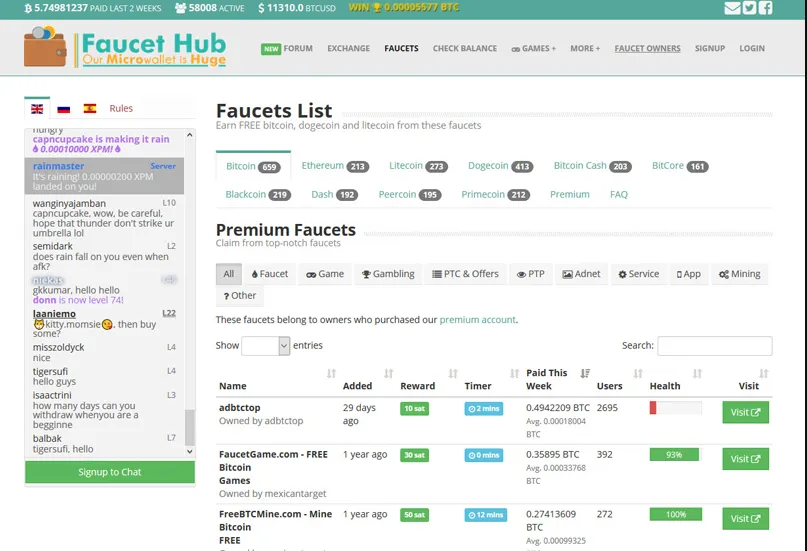Select the English flag chat tab
This screenshot has width=807, height=551.
click(37, 109)
